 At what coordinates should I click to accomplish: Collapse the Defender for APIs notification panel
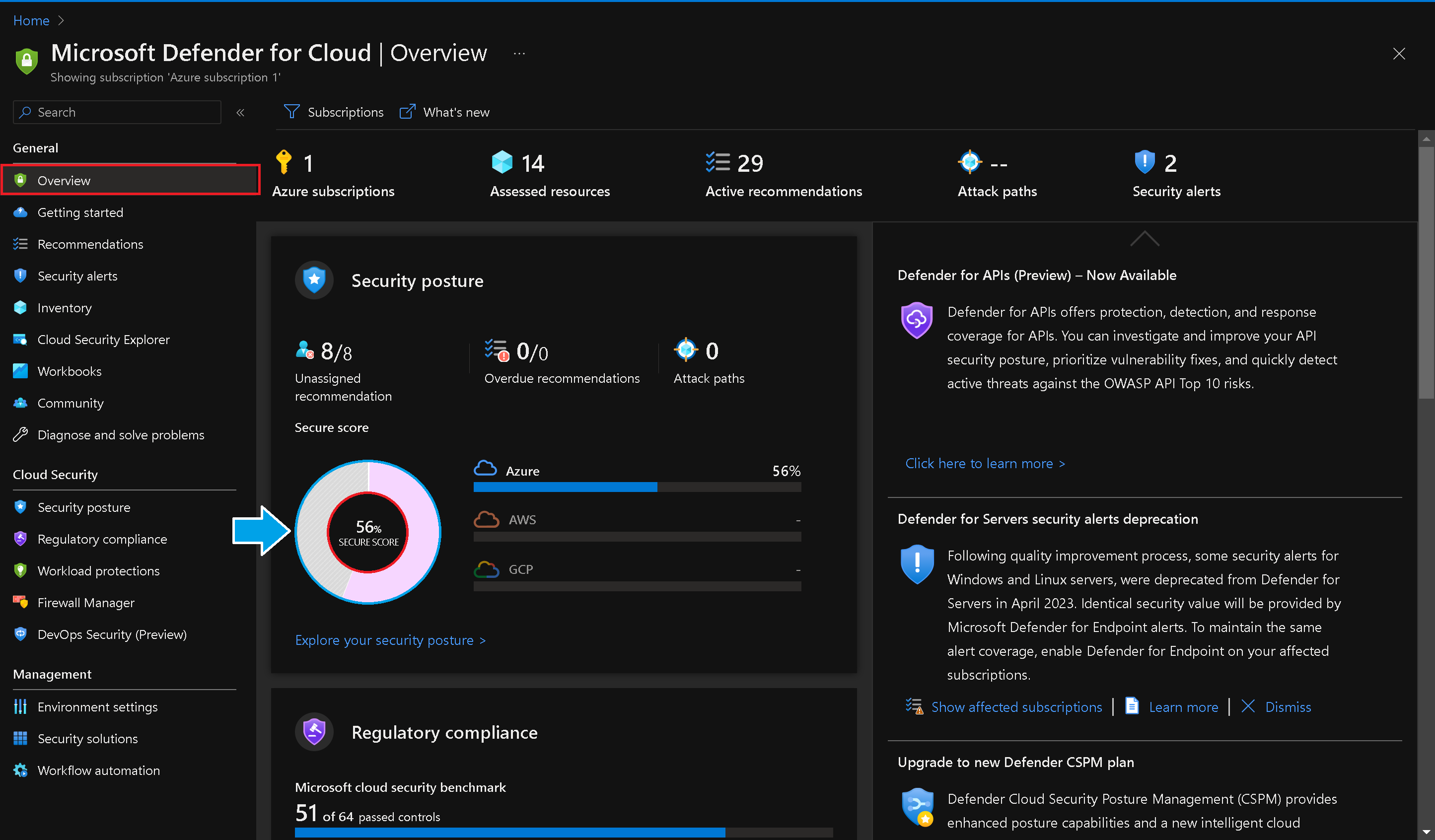tap(1144, 239)
